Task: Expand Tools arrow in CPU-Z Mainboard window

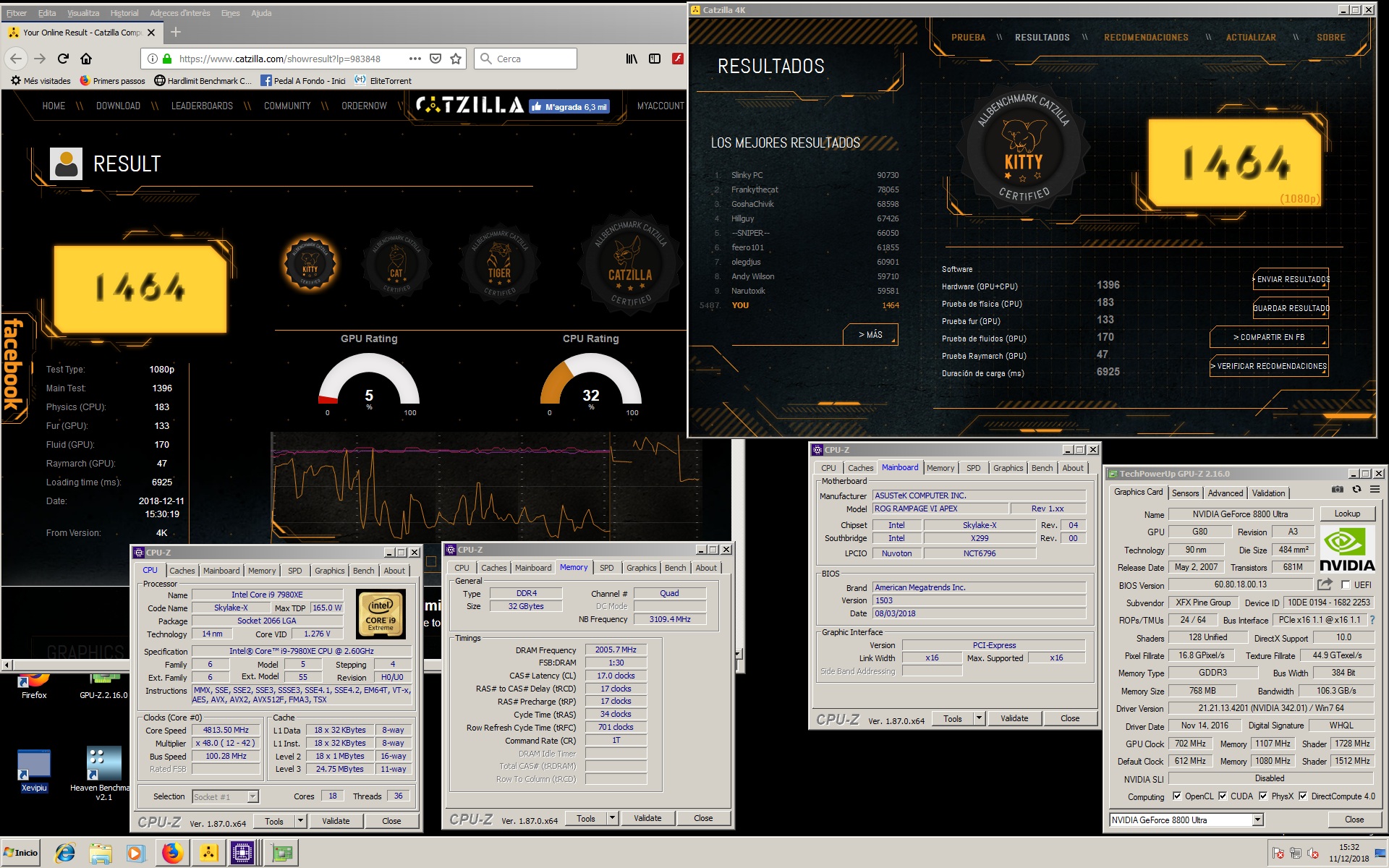Action: (980, 718)
